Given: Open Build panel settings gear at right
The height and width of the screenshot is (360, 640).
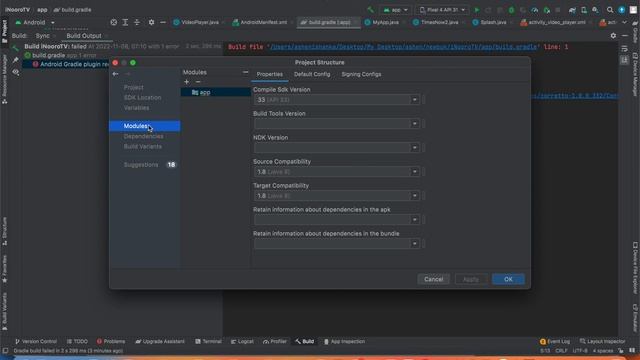Looking at the screenshot, I should [x=613, y=36].
